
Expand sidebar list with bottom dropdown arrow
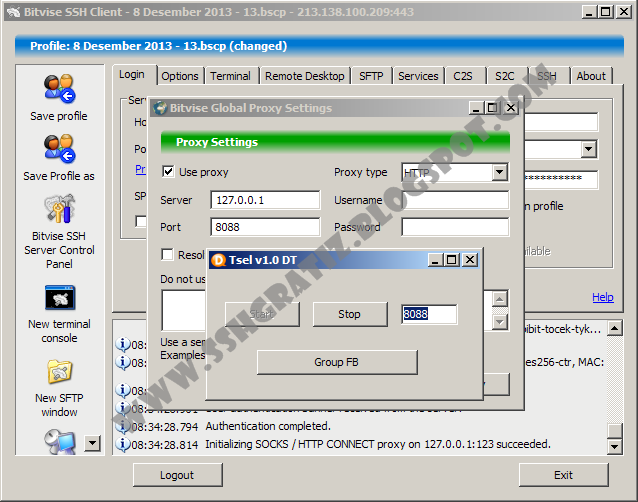pyautogui.click(x=92, y=443)
